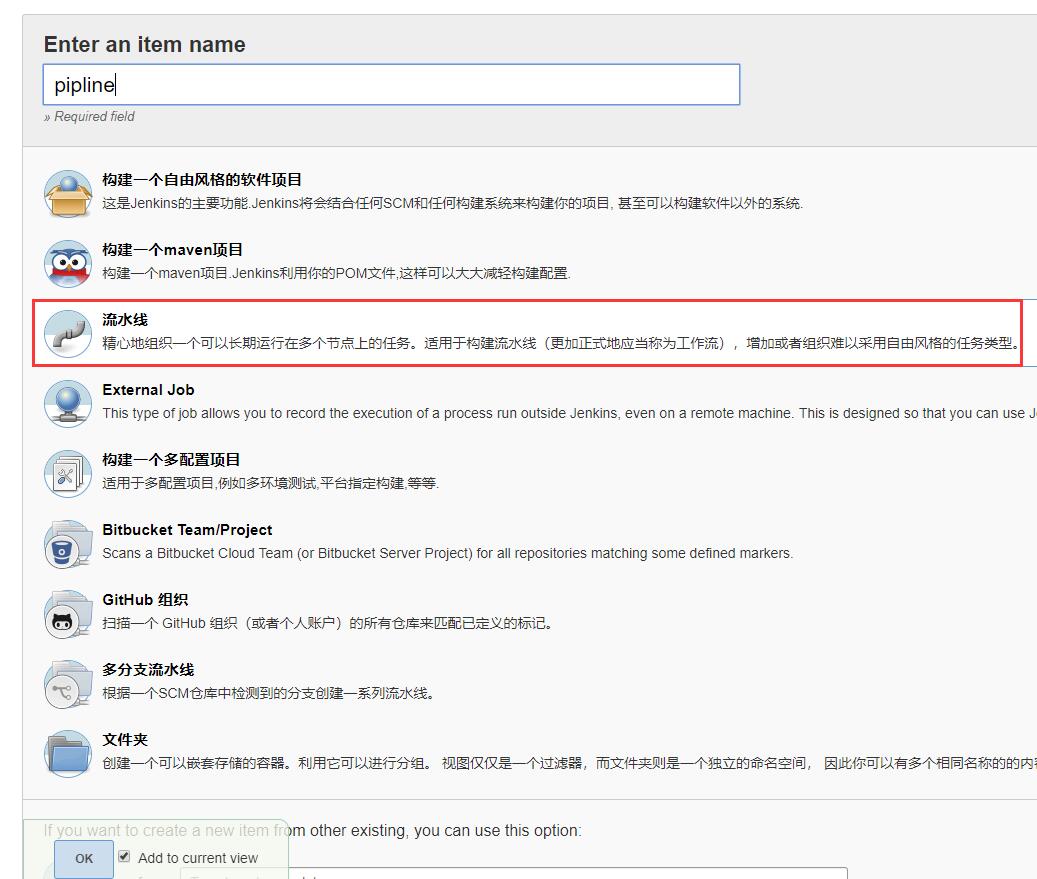Click the multibranch pipeline branch icon
Screen dimensions: 1037x879
coord(67,685)
